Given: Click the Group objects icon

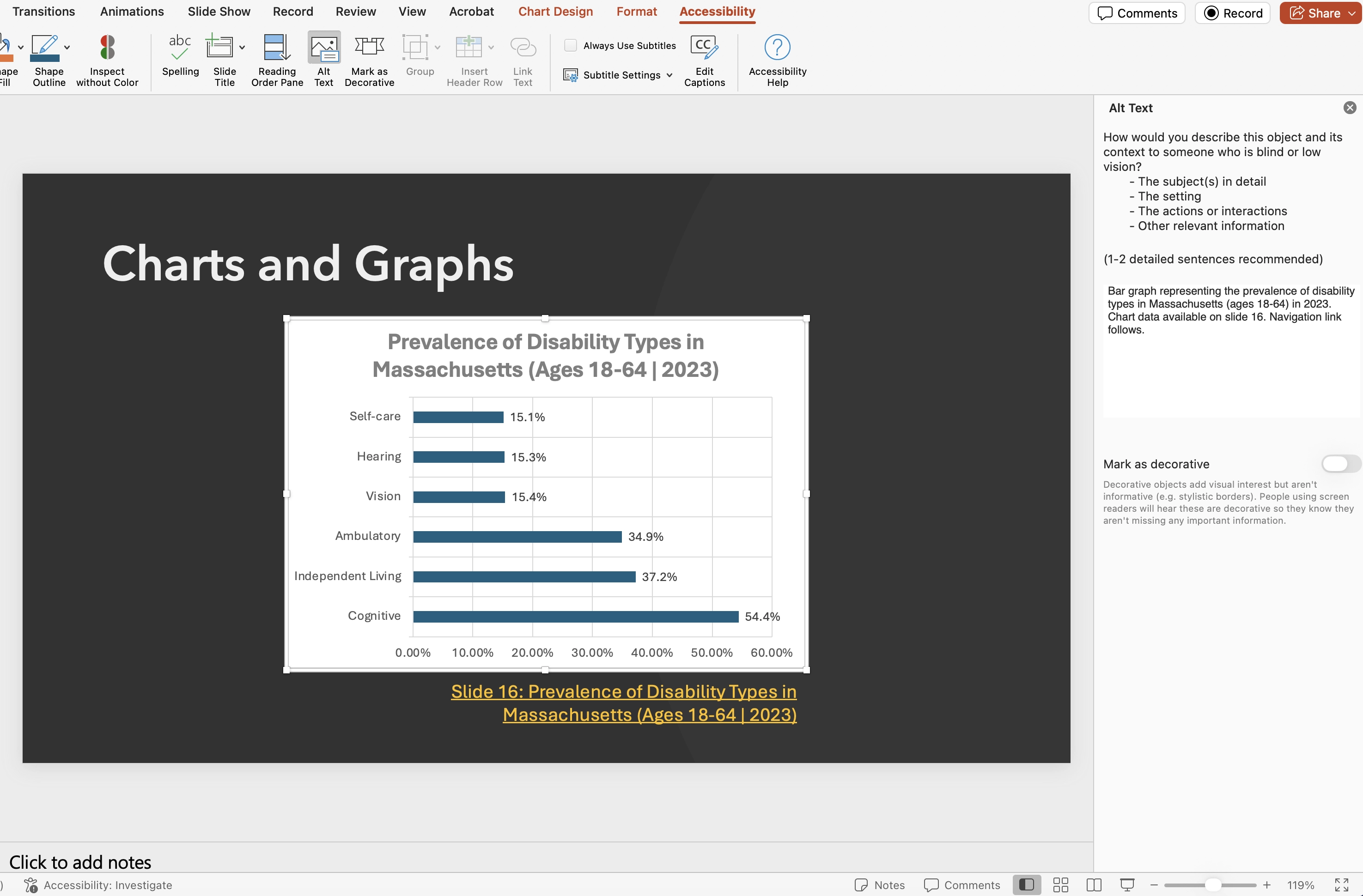Looking at the screenshot, I should pos(414,48).
